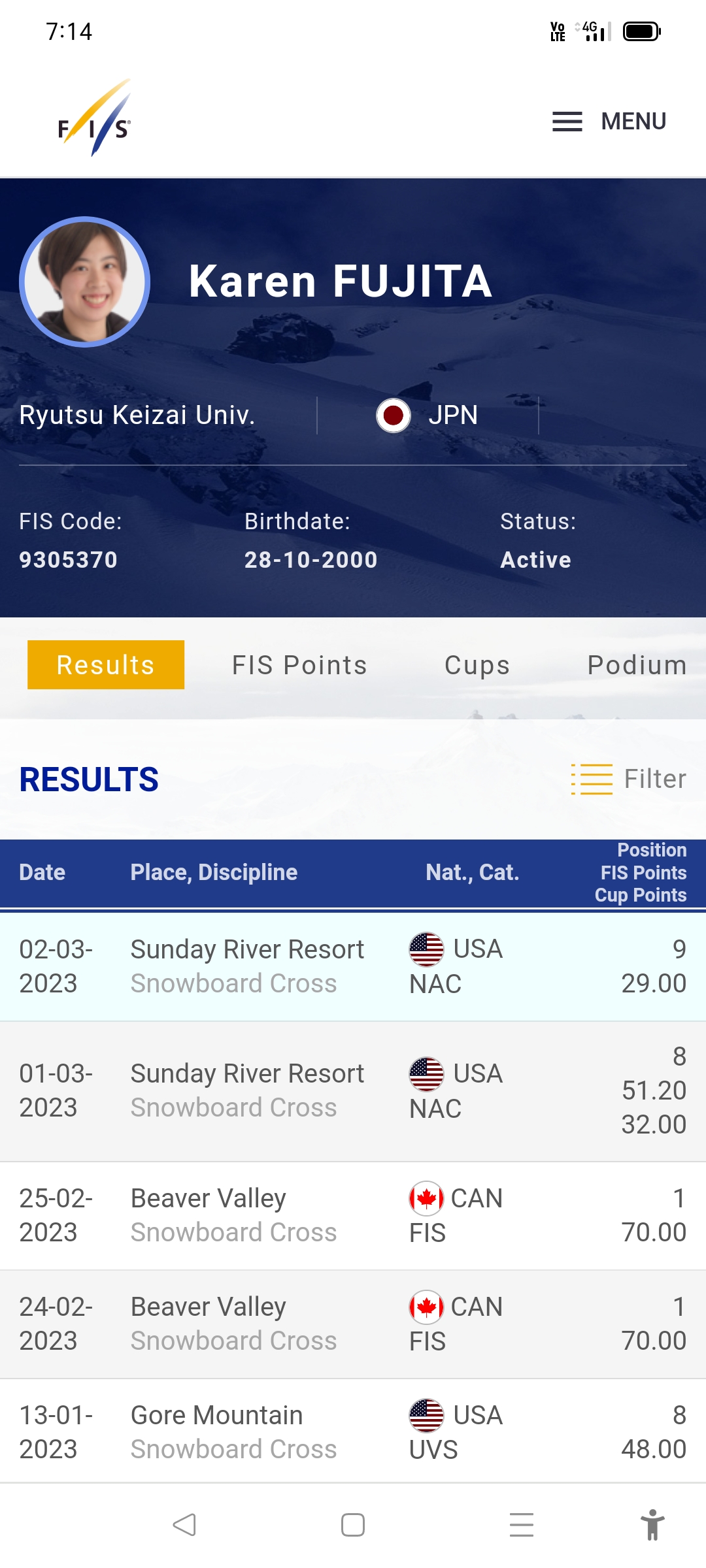
Task: Open the hamburger MENU
Action: coord(609,122)
